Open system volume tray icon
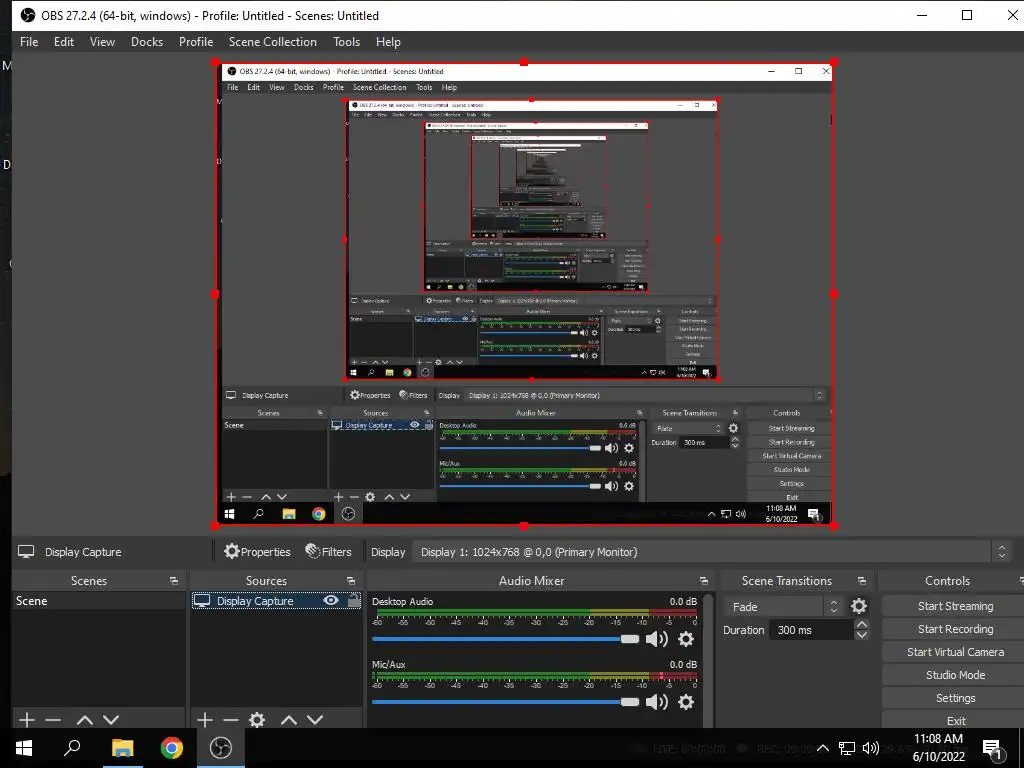Image resolution: width=1024 pixels, height=768 pixels. point(871,748)
